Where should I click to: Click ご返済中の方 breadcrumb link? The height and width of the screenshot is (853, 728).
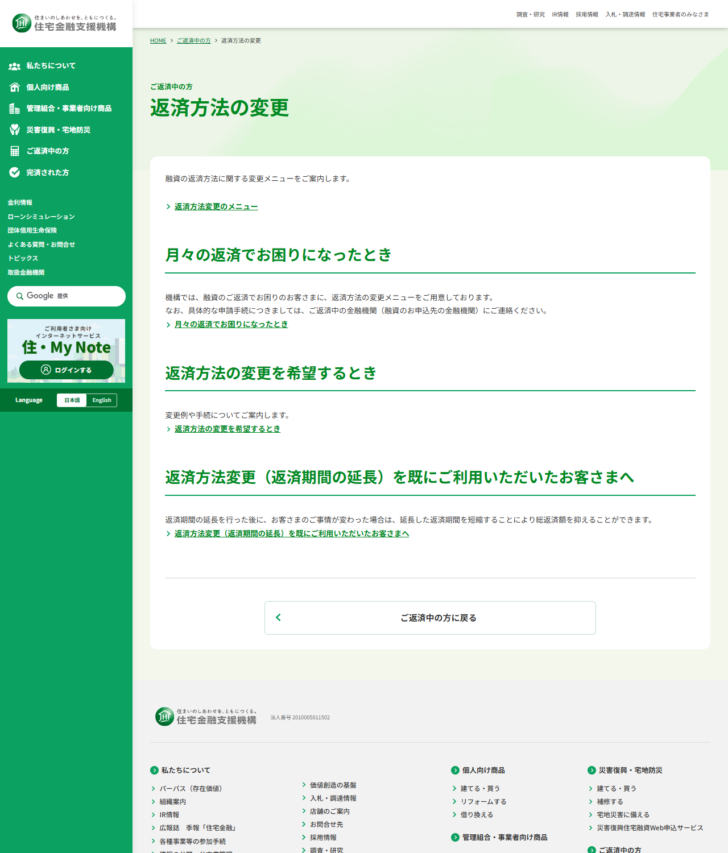coord(194,41)
